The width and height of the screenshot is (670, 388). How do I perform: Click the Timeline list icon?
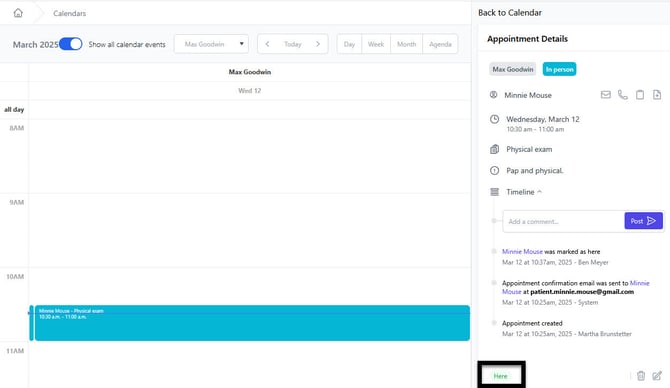[494, 192]
